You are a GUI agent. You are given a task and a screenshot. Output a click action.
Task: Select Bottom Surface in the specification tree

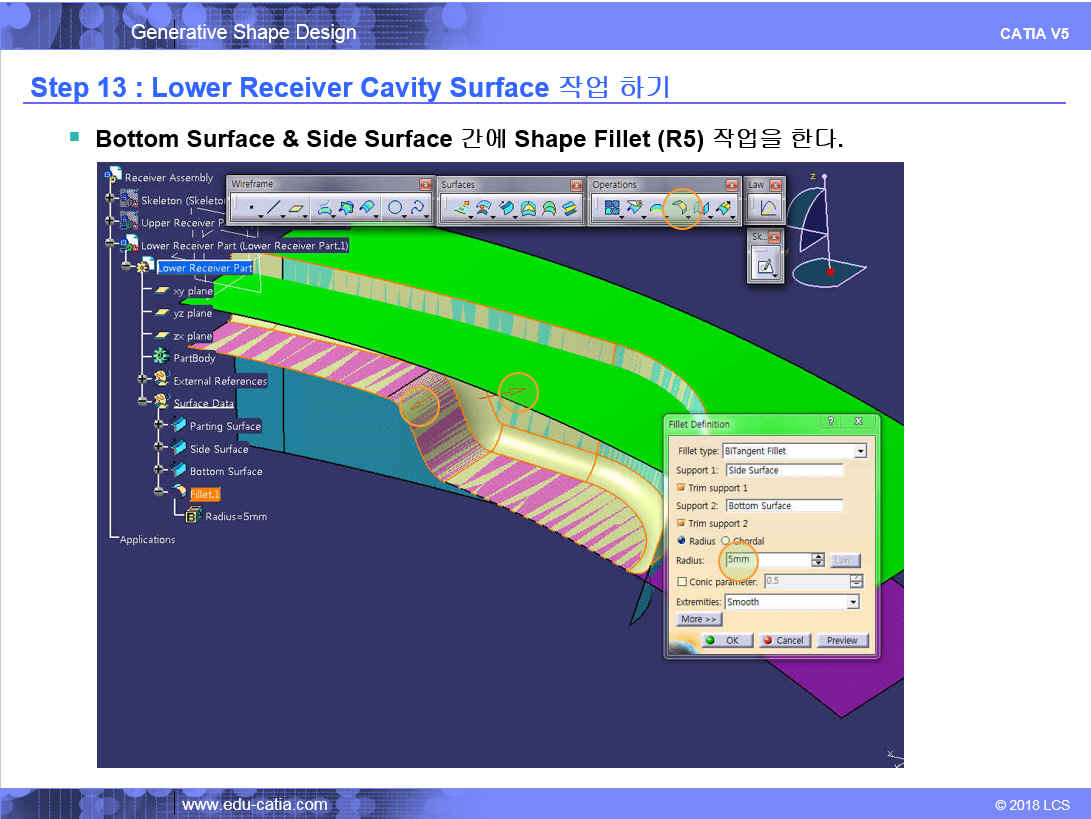click(x=225, y=471)
